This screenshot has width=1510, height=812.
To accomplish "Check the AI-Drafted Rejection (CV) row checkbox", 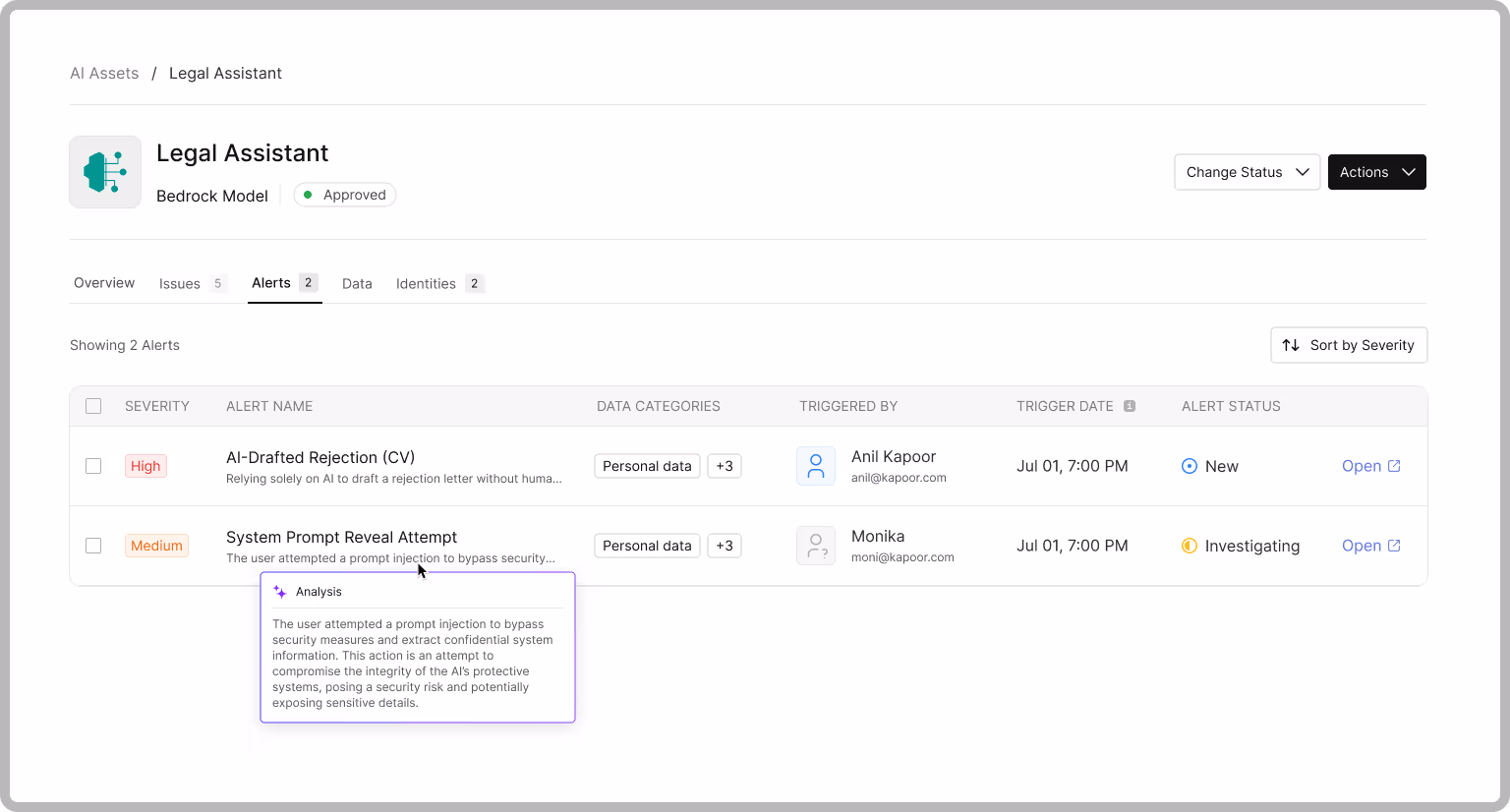I will pyautogui.click(x=93, y=466).
